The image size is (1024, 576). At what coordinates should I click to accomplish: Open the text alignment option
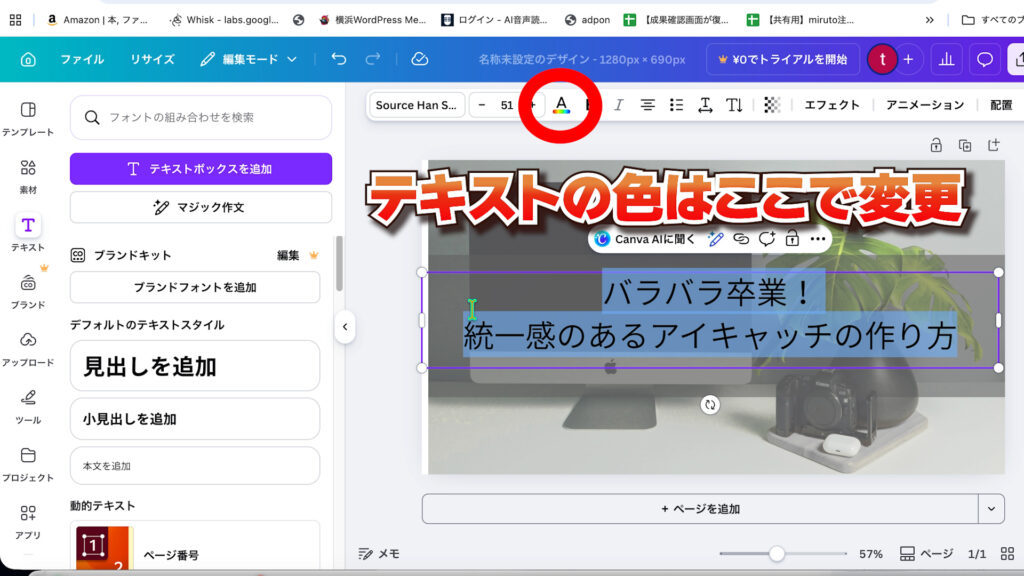(647, 105)
